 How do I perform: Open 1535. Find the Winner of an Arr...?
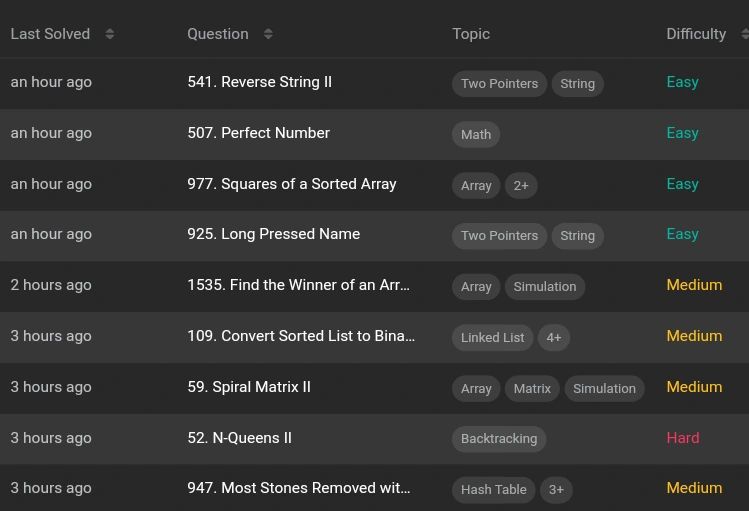click(x=299, y=285)
